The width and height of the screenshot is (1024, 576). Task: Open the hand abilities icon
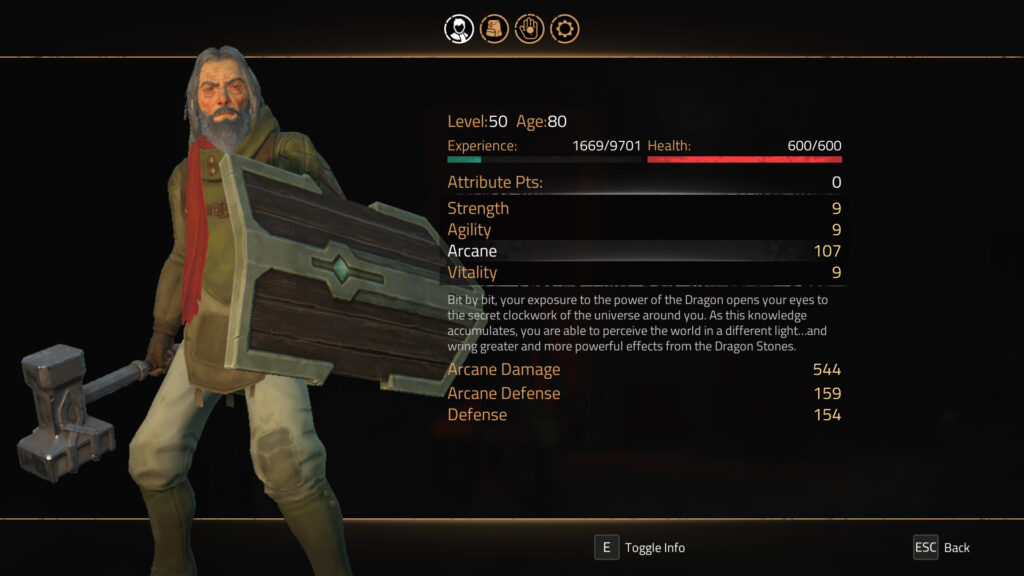[529, 29]
